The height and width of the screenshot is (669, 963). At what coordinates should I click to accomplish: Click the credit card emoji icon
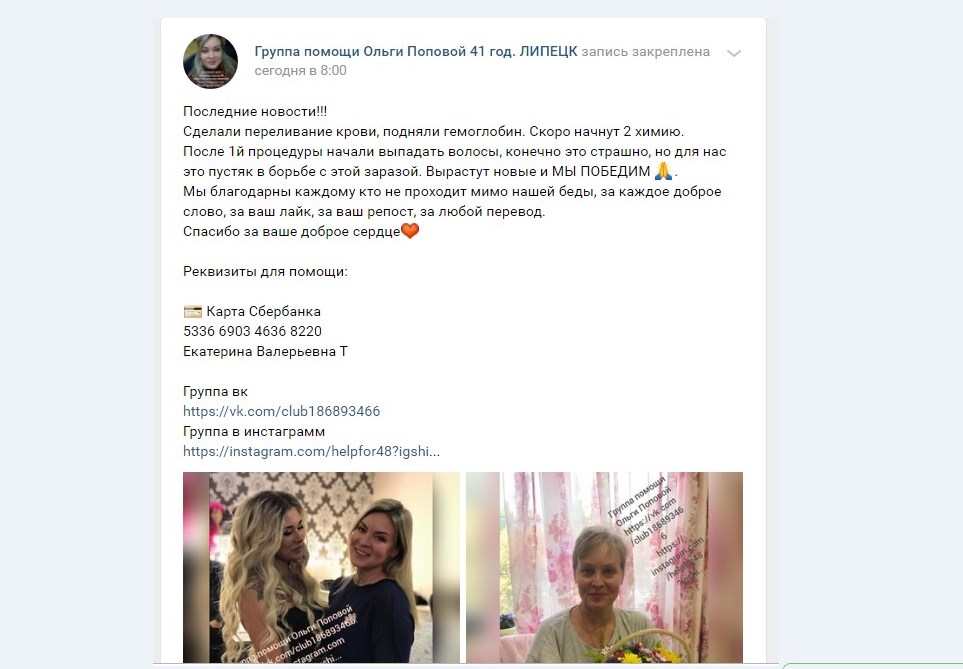click(192, 312)
